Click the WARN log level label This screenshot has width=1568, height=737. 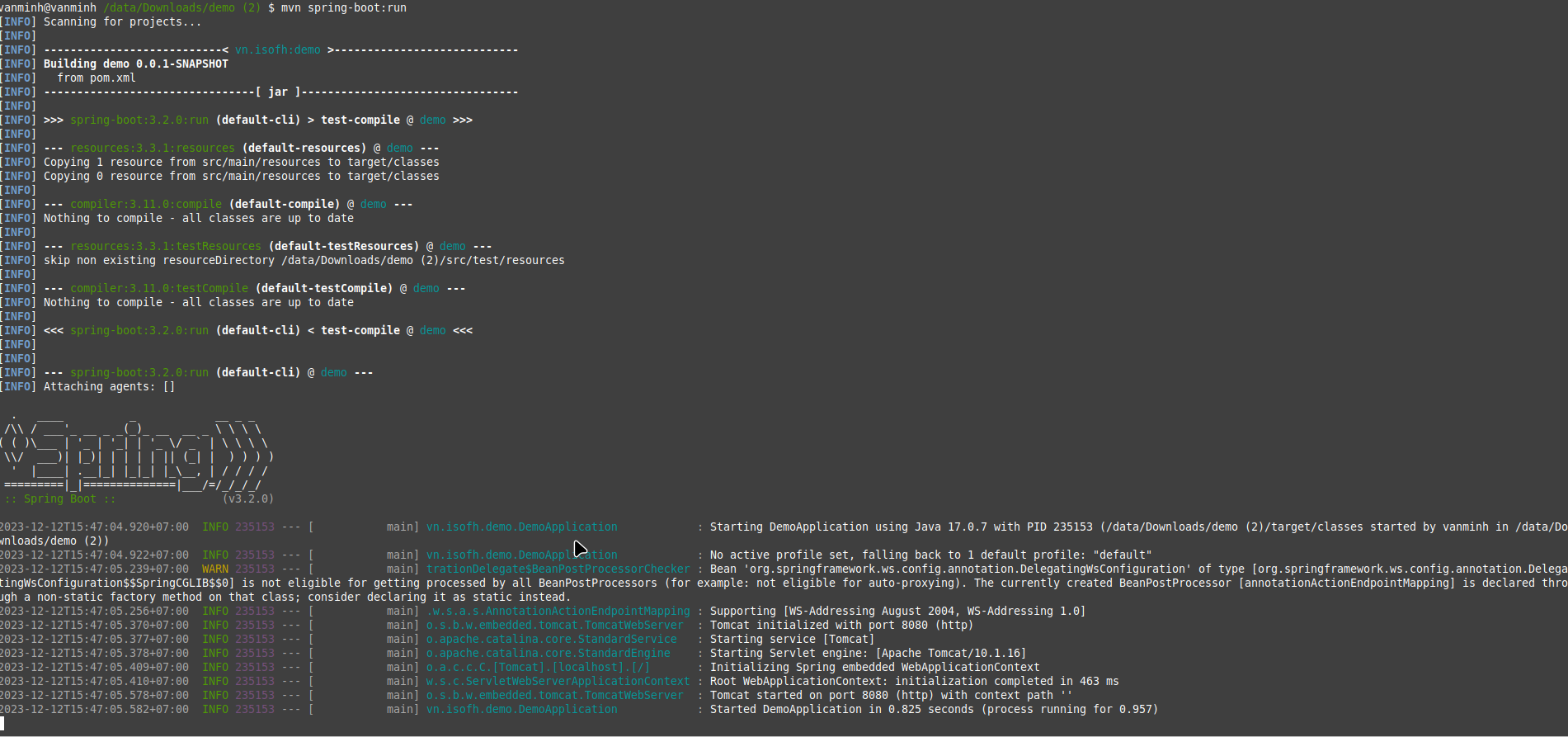[215, 569]
